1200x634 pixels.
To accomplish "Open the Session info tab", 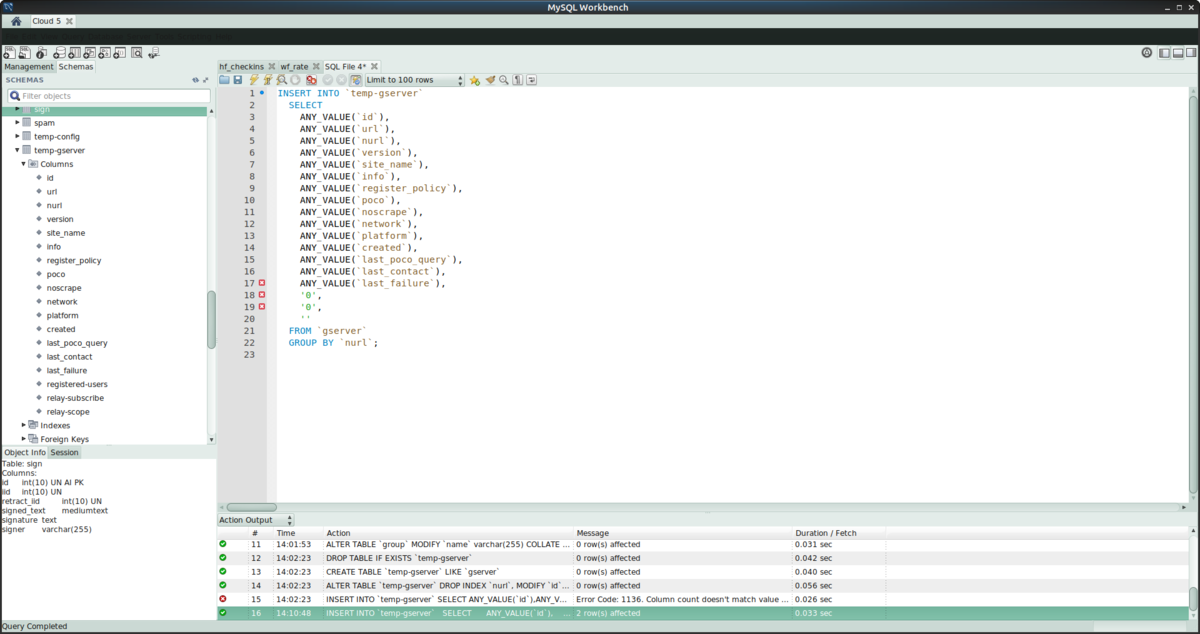I will click(x=64, y=452).
